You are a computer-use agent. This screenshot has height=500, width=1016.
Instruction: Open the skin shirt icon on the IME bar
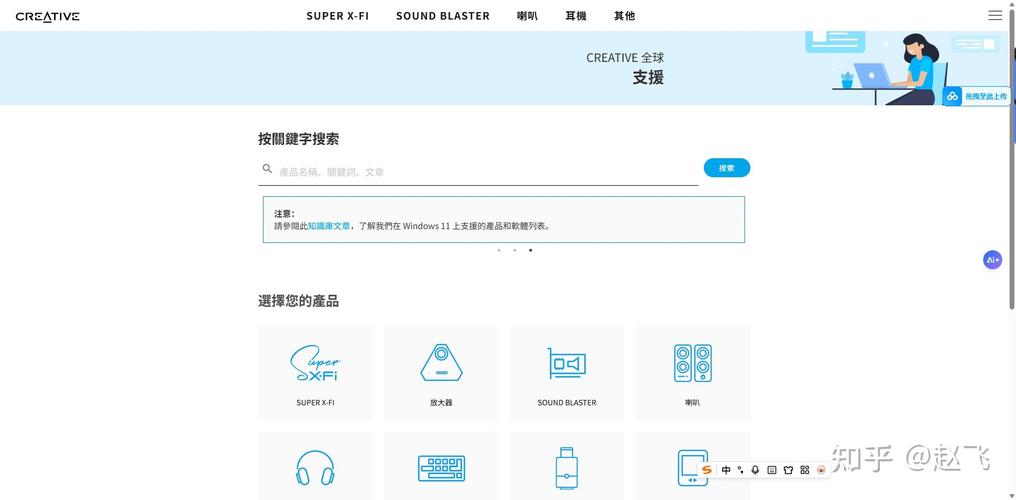click(788, 470)
